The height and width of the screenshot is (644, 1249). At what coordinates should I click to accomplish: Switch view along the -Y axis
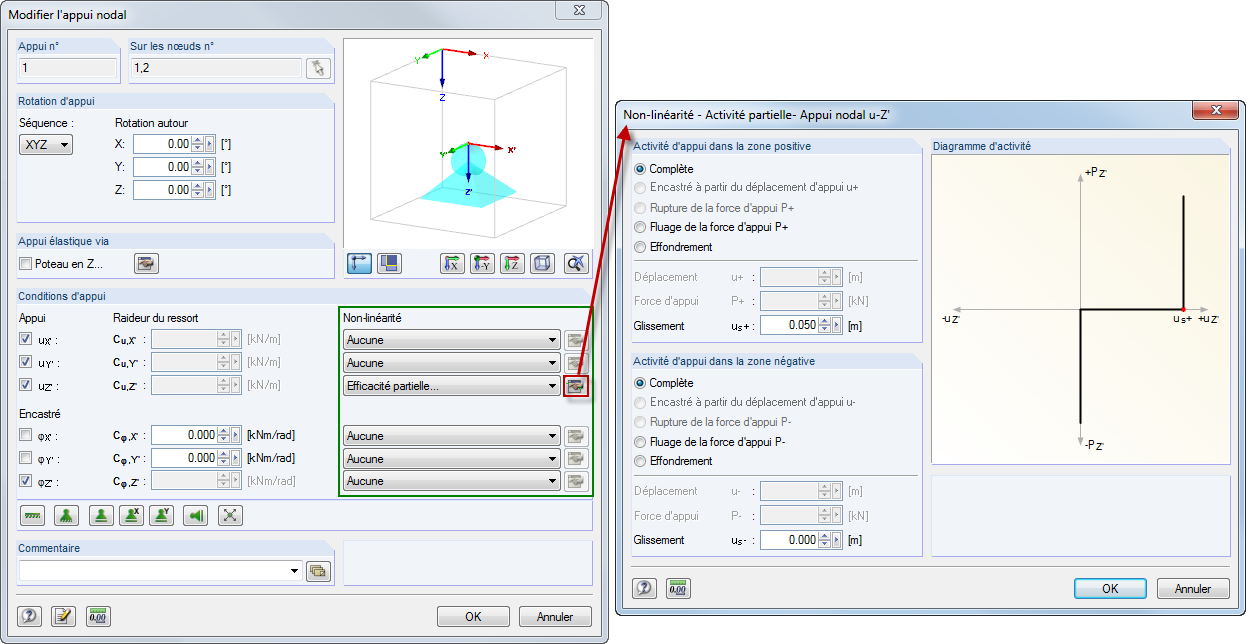pyautogui.click(x=481, y=262)
